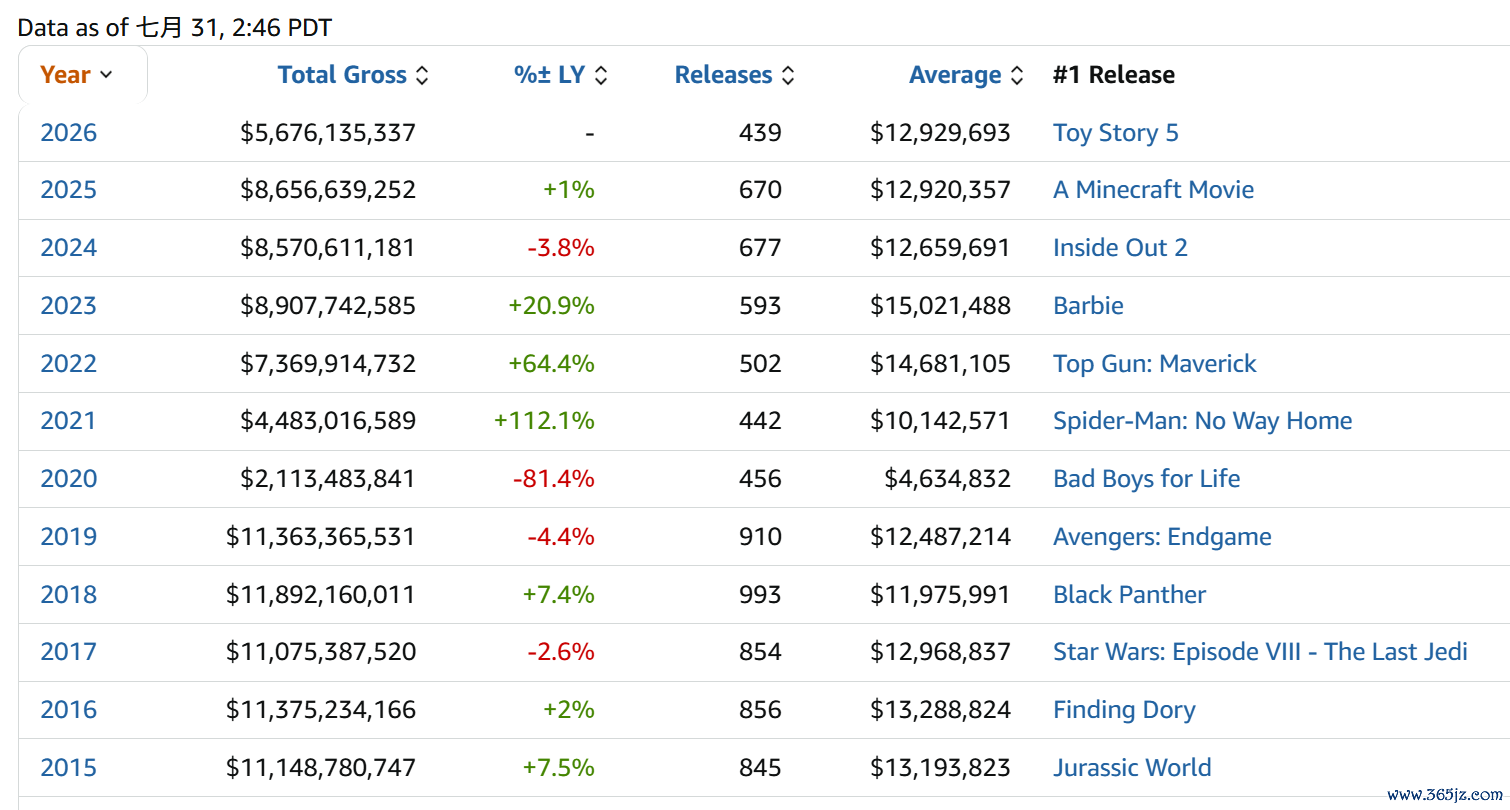Open the A Minecraft Movie link
Viewport: 1510px width, 810px height.
pos(1153,190)
